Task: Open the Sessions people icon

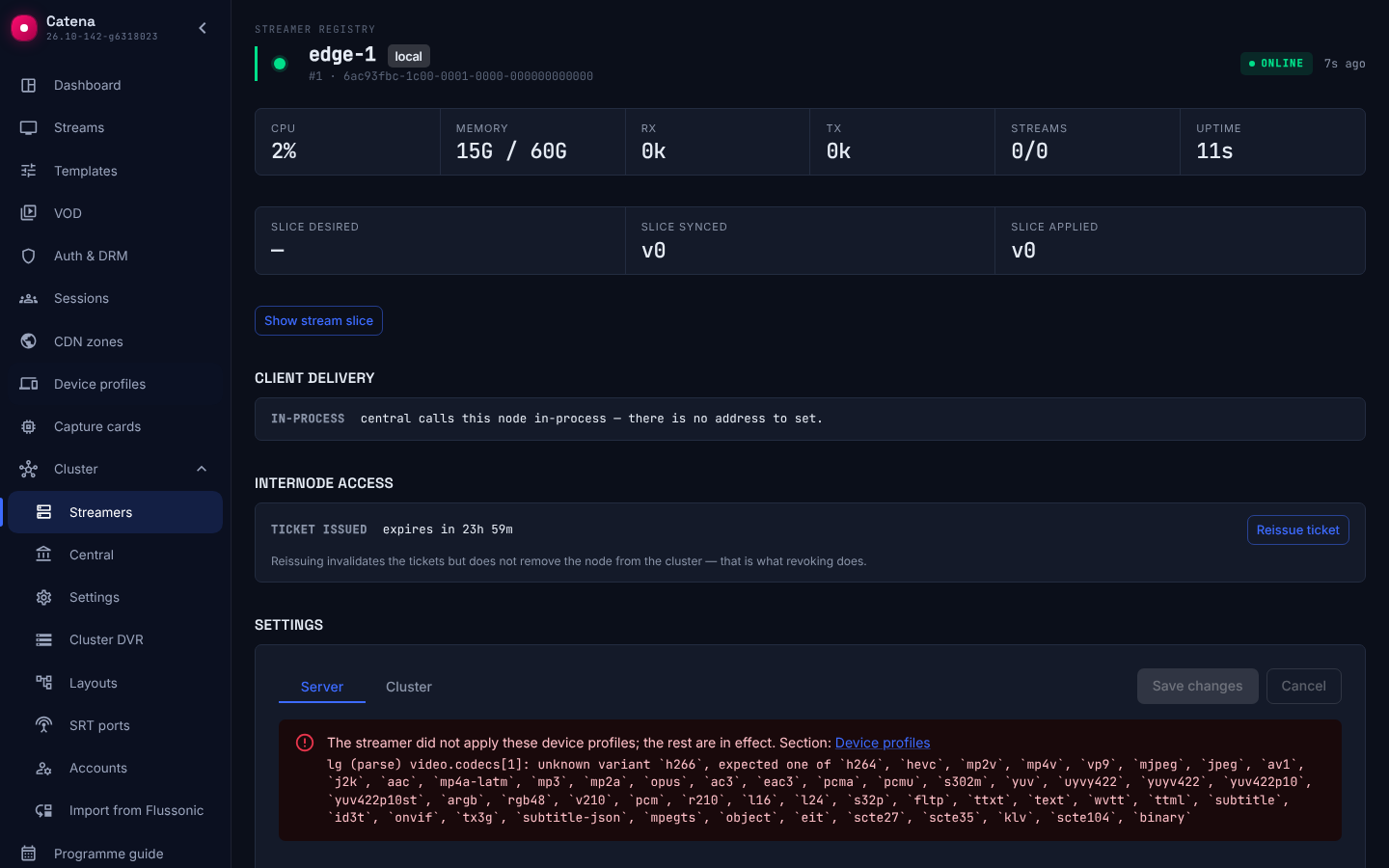Action: coord(29,298)
